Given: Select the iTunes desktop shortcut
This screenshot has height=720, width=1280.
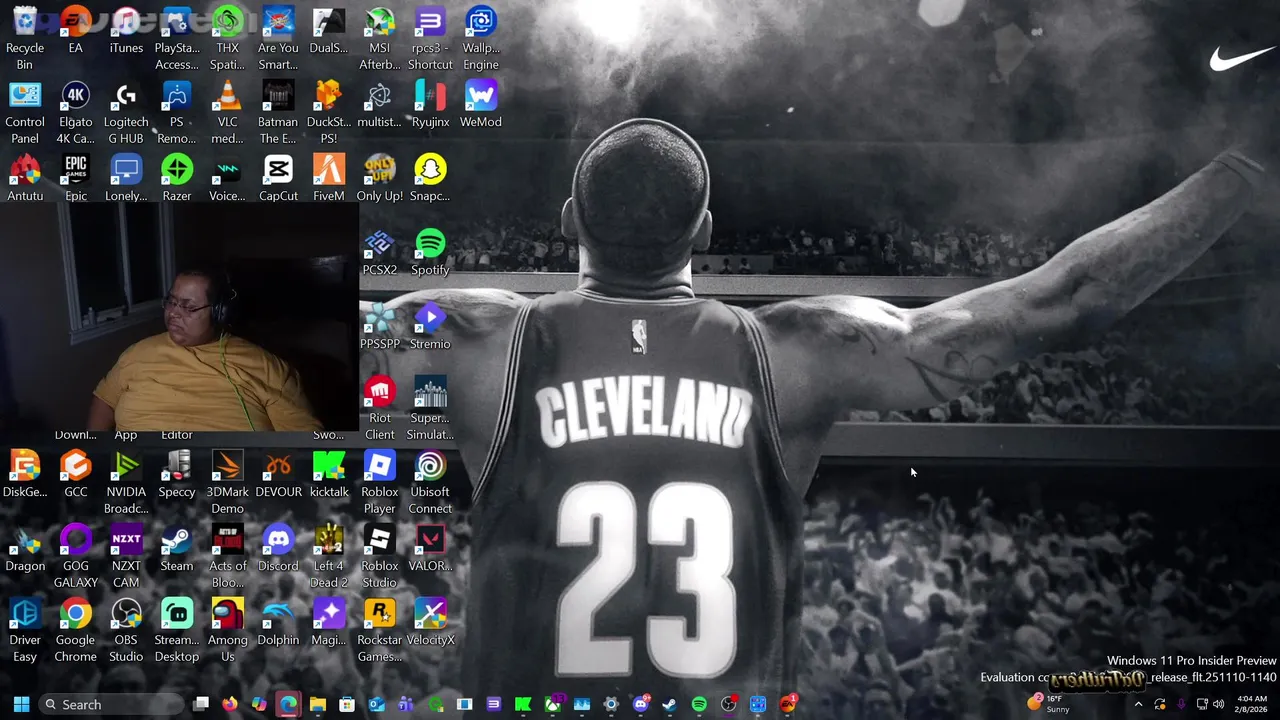Looking at the screenshot, I should [x=126, y=30].
